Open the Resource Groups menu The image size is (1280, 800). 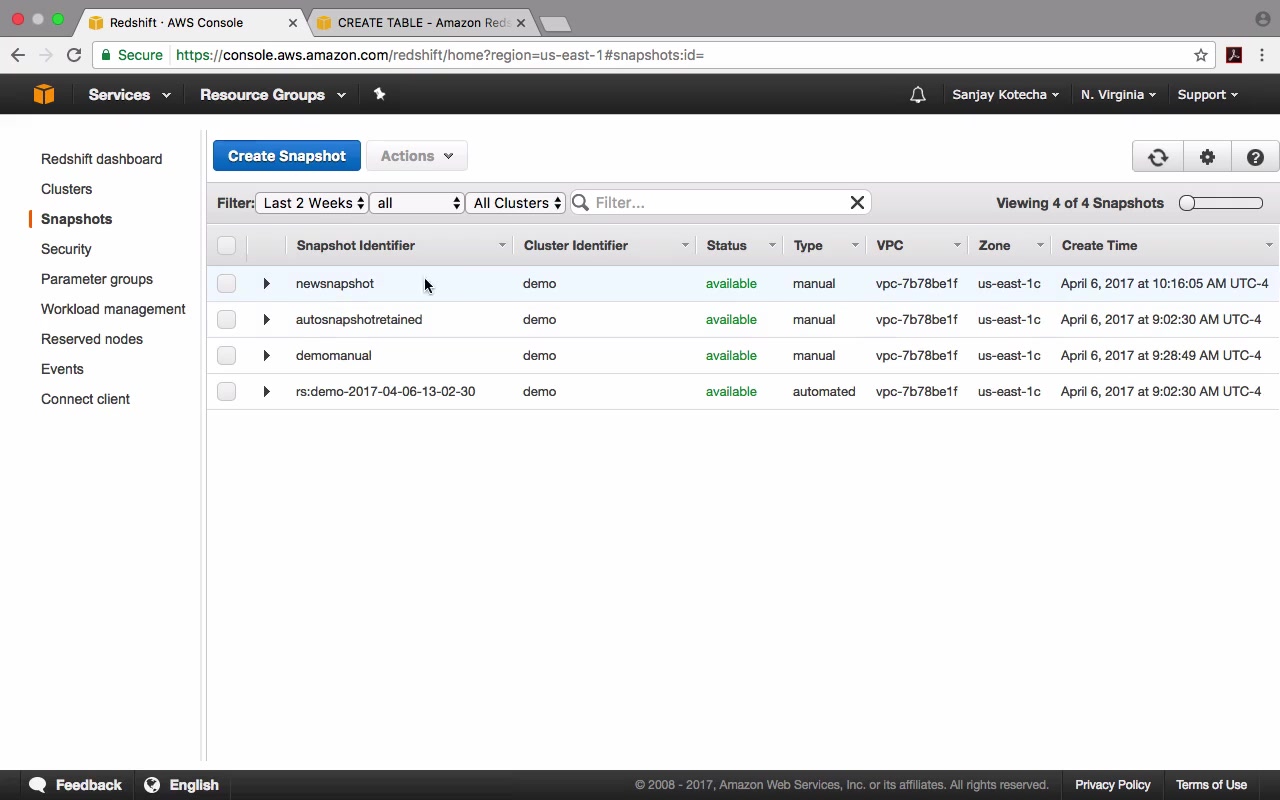click(x=273, y=95)
